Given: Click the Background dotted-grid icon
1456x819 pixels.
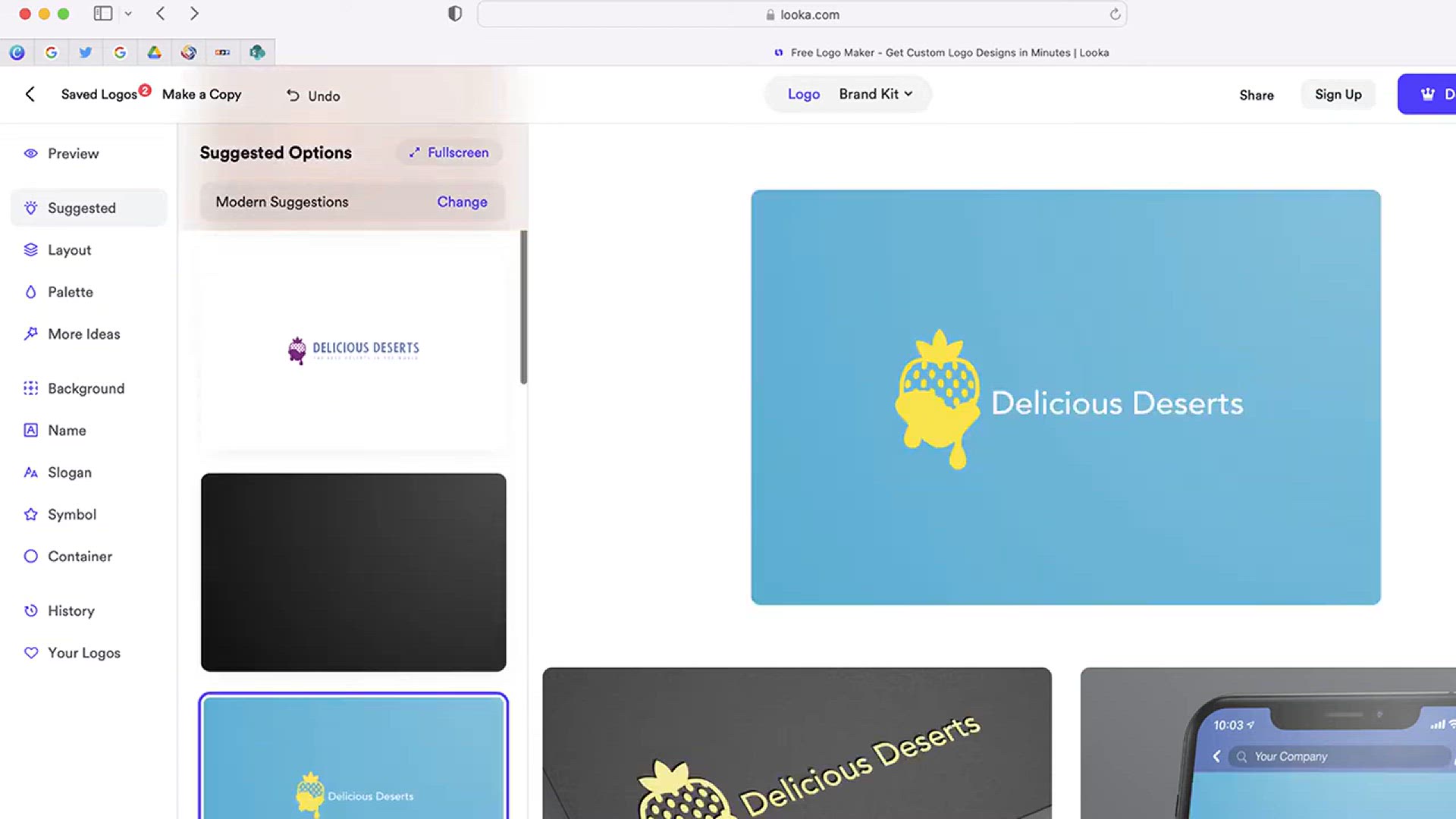Looking at the screenshot, I should 30,388.
